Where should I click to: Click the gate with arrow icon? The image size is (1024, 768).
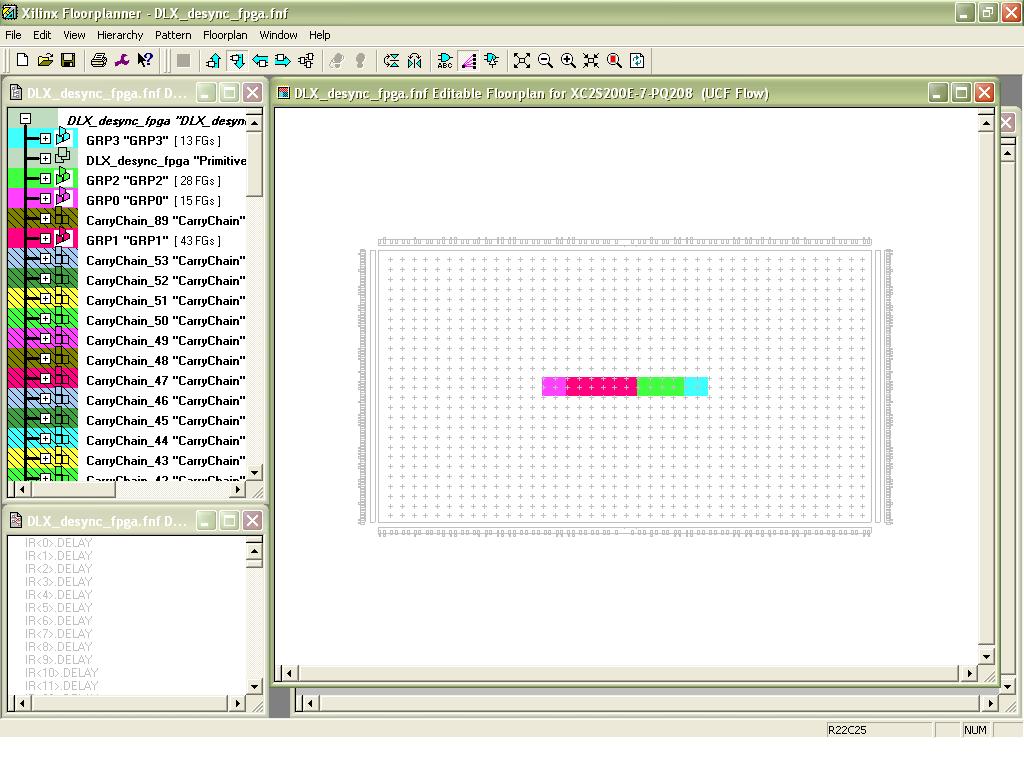coord(491,61)
